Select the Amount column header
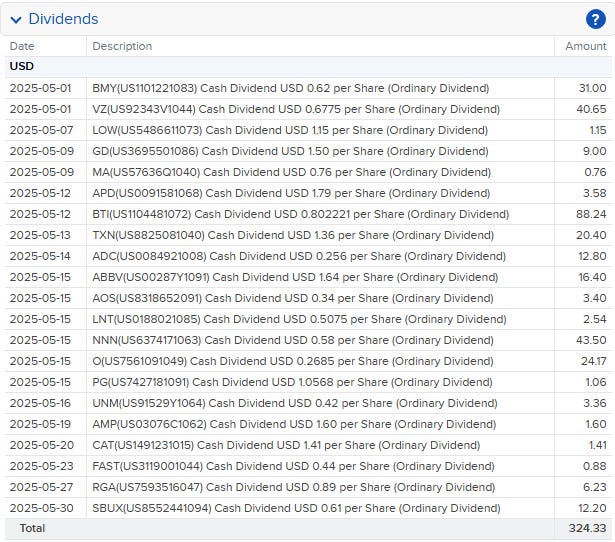This screenshot has width=615, height=542. pyautogui.click(x=586, y=46)
